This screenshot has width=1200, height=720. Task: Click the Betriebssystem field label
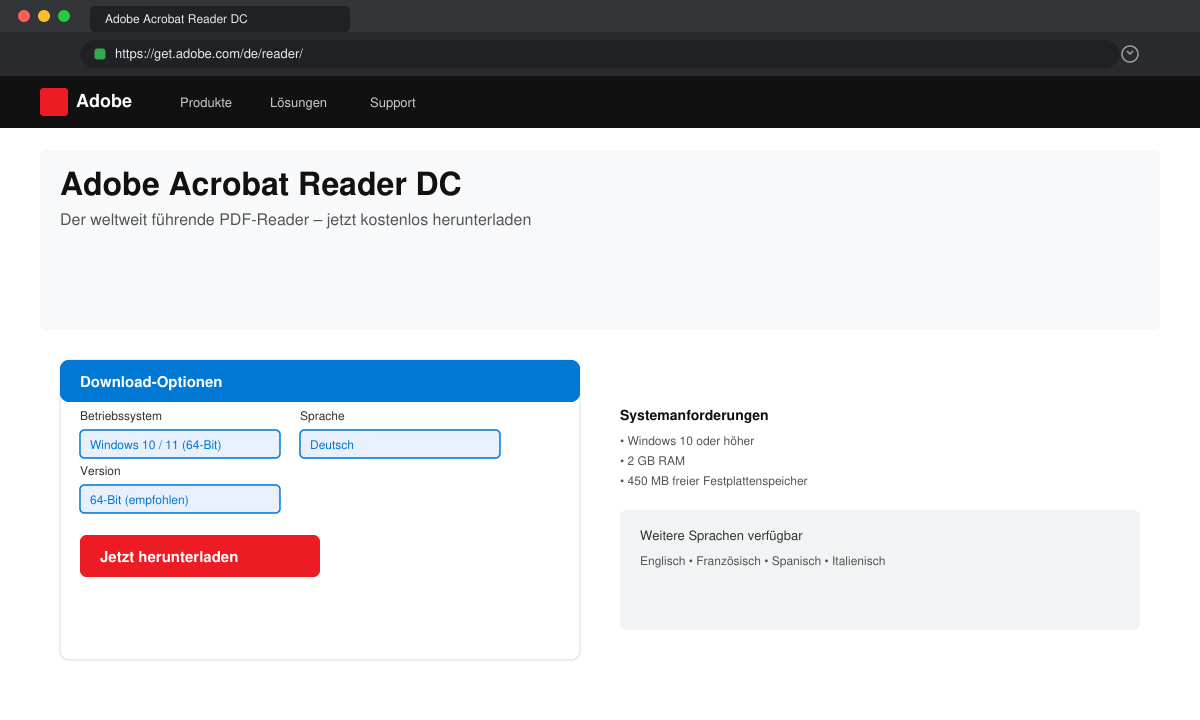tap(121, 416)
